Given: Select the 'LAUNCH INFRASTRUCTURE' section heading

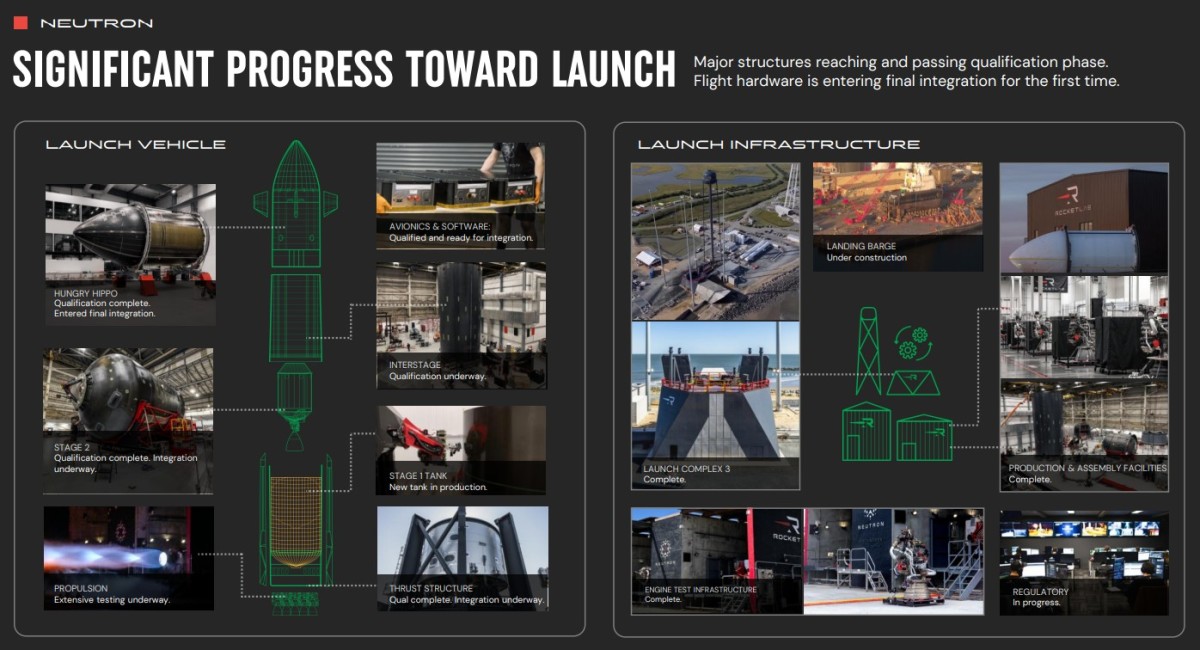Looking at the screenshot, I should point(779,145).
